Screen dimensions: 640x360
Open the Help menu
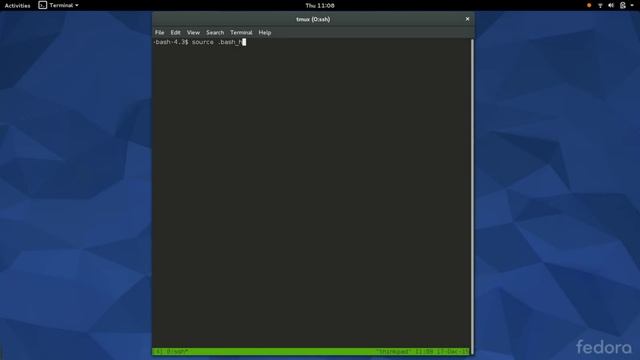coord(265,32)
